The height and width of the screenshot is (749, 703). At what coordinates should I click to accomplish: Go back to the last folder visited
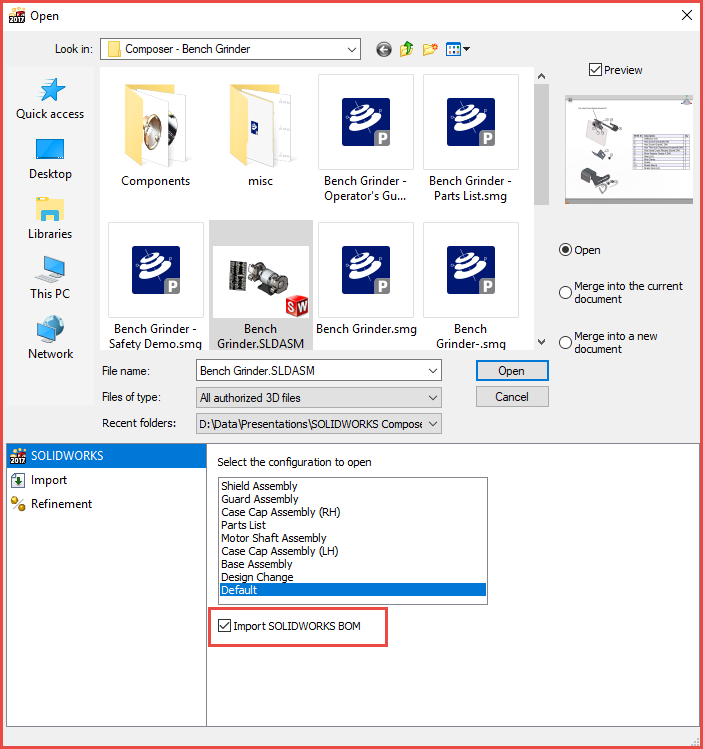point(383,49)
